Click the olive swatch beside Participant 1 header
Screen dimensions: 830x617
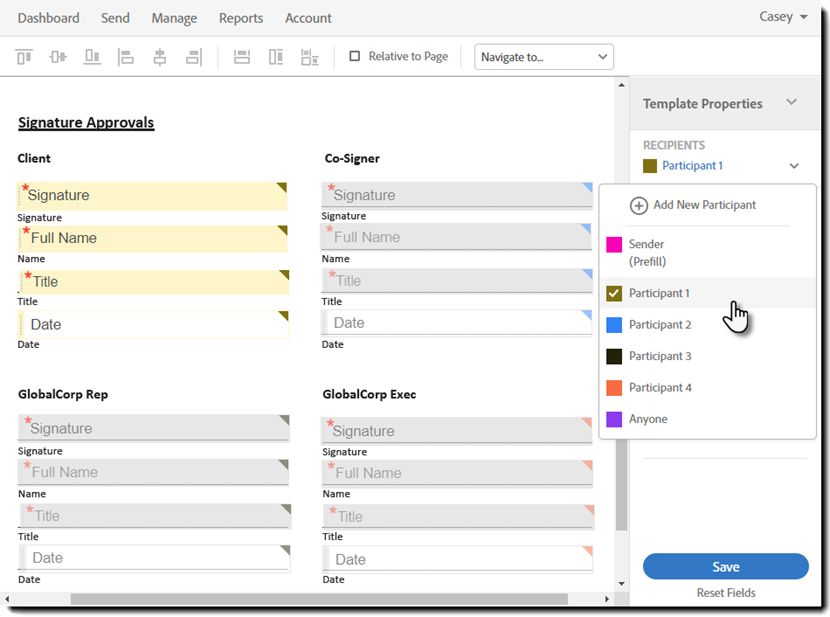click(x=649, y=166)
